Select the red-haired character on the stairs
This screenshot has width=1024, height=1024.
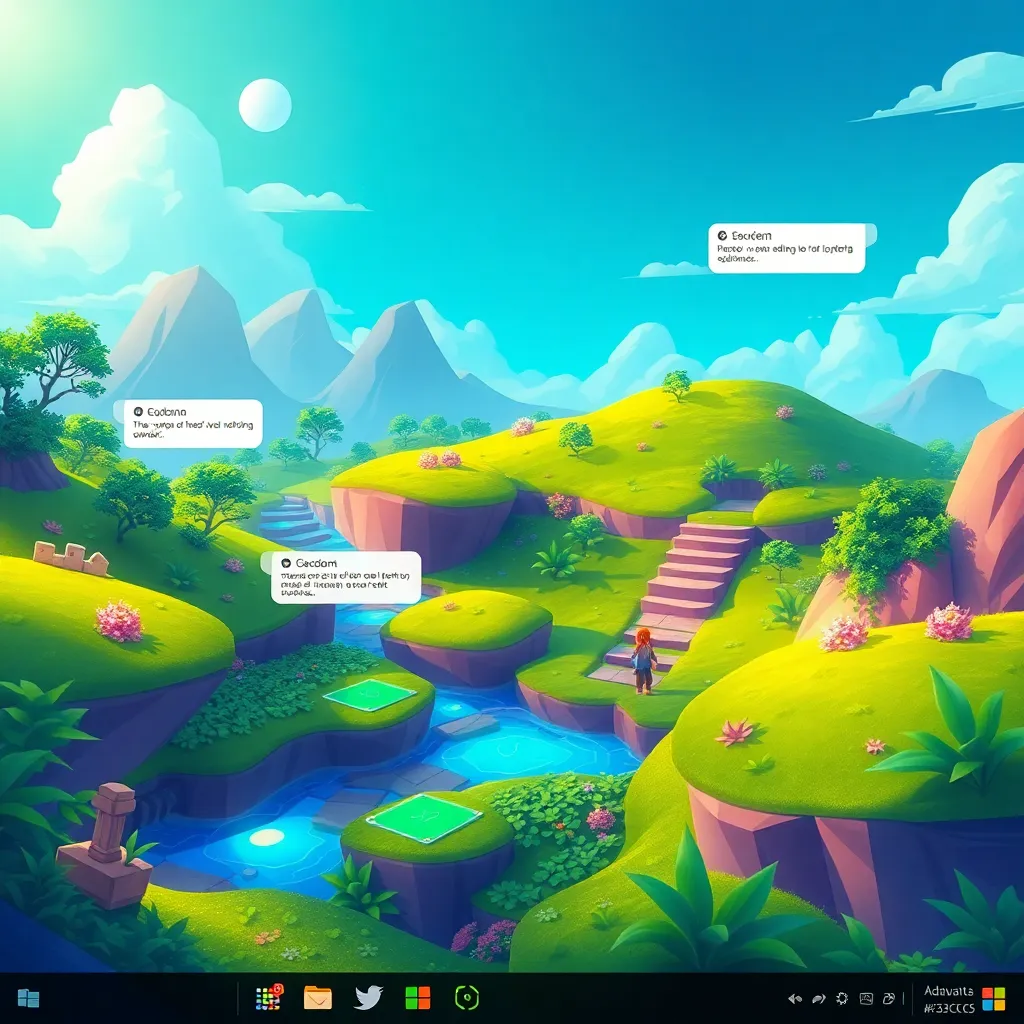tap(642, 660)
